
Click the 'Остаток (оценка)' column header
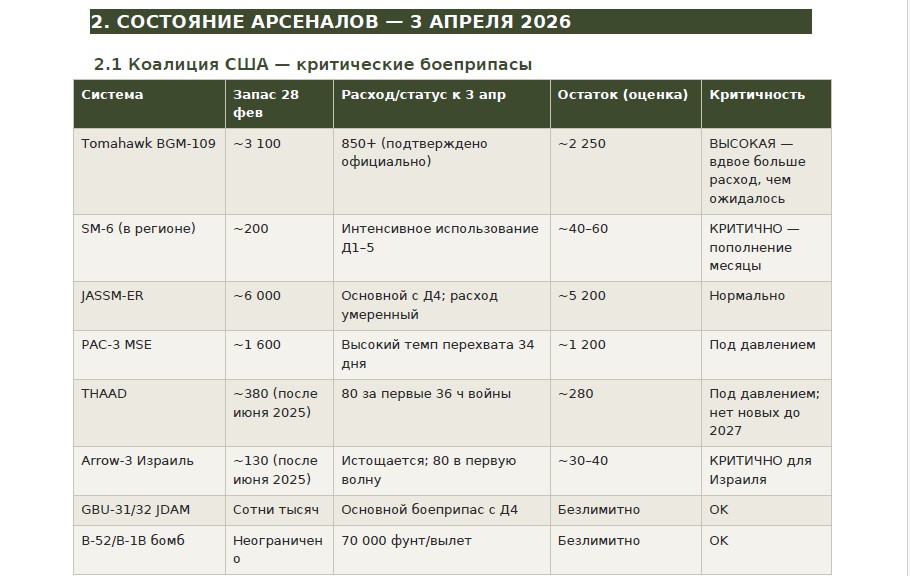tap(622, 95)
